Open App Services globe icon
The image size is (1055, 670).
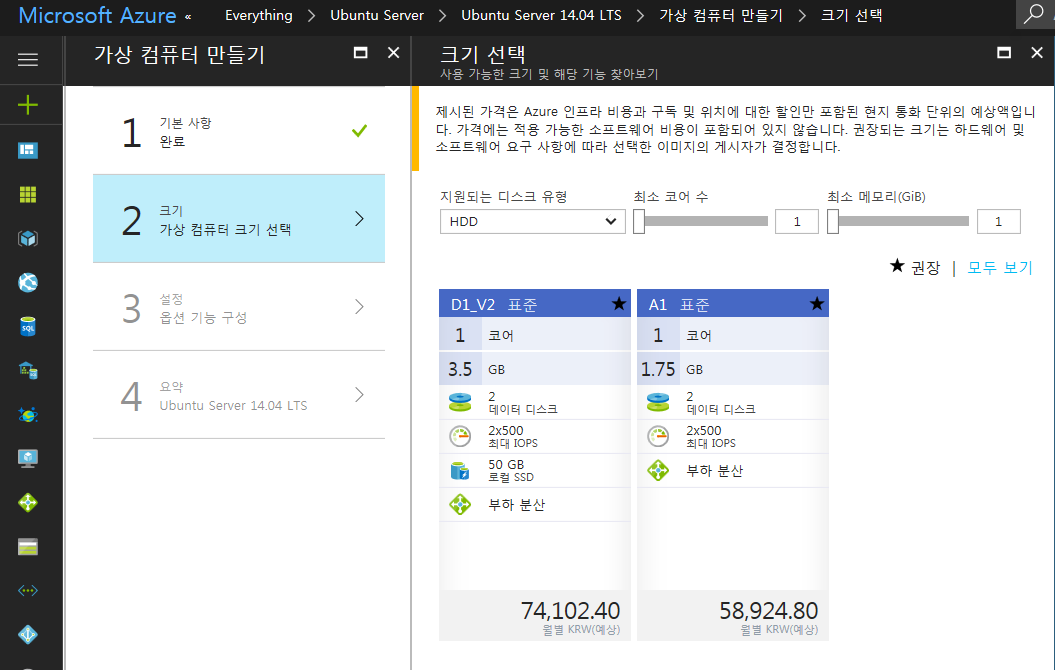click(x=28, y=283)
